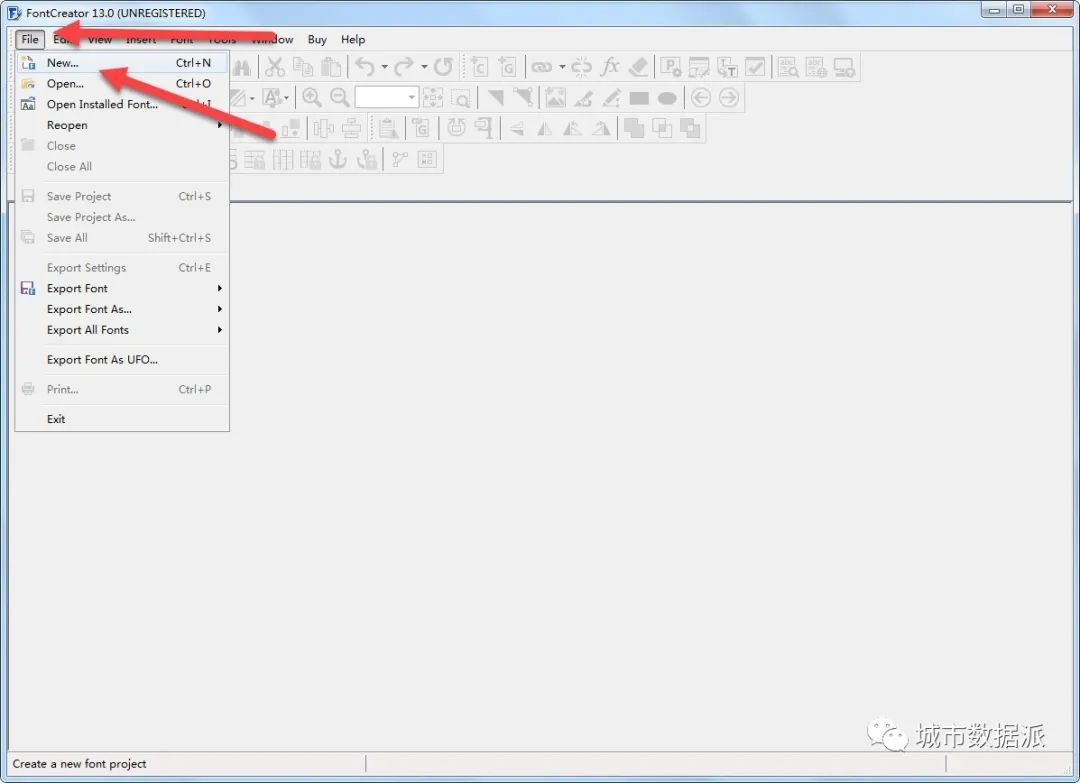This screenshot has width=1080, height=783.
Task: Choose Exit from the File menu
Action: 123,419
